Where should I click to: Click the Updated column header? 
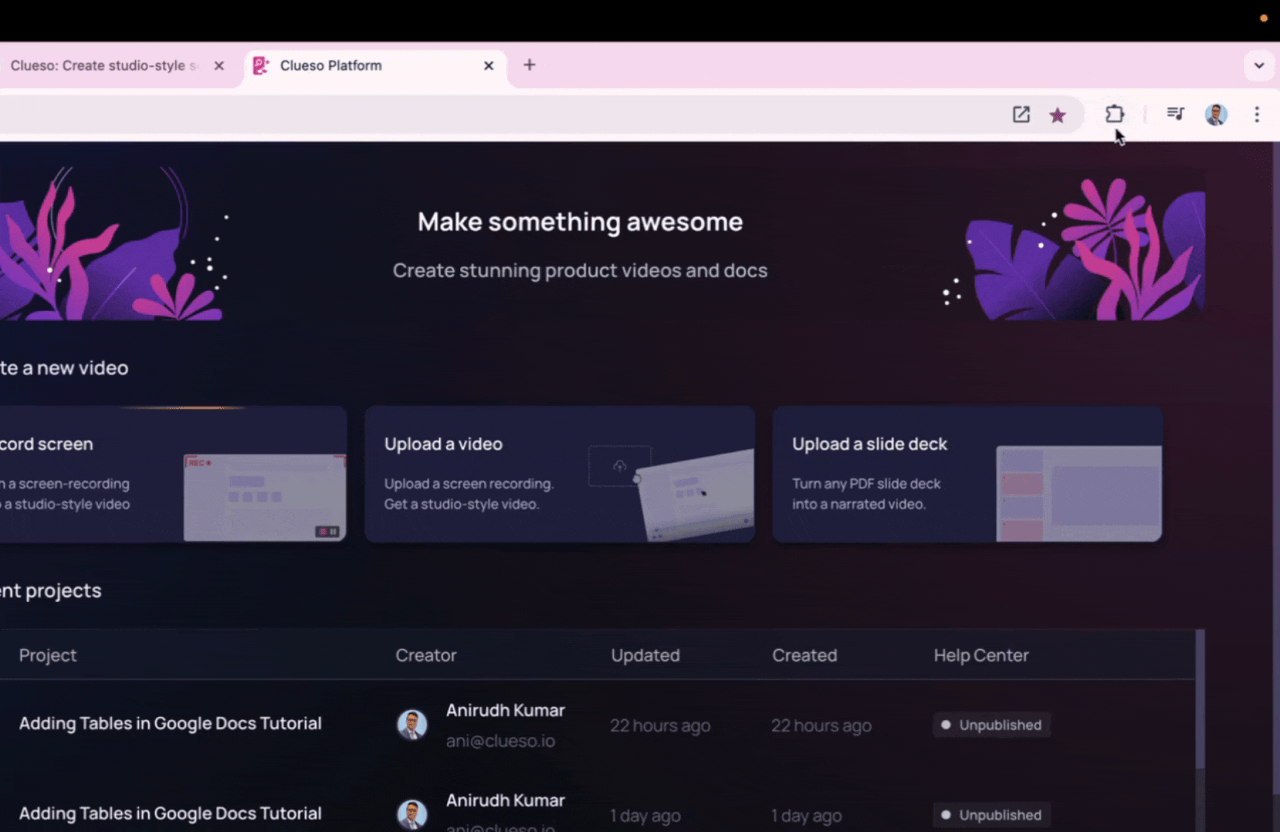(645, 656)
